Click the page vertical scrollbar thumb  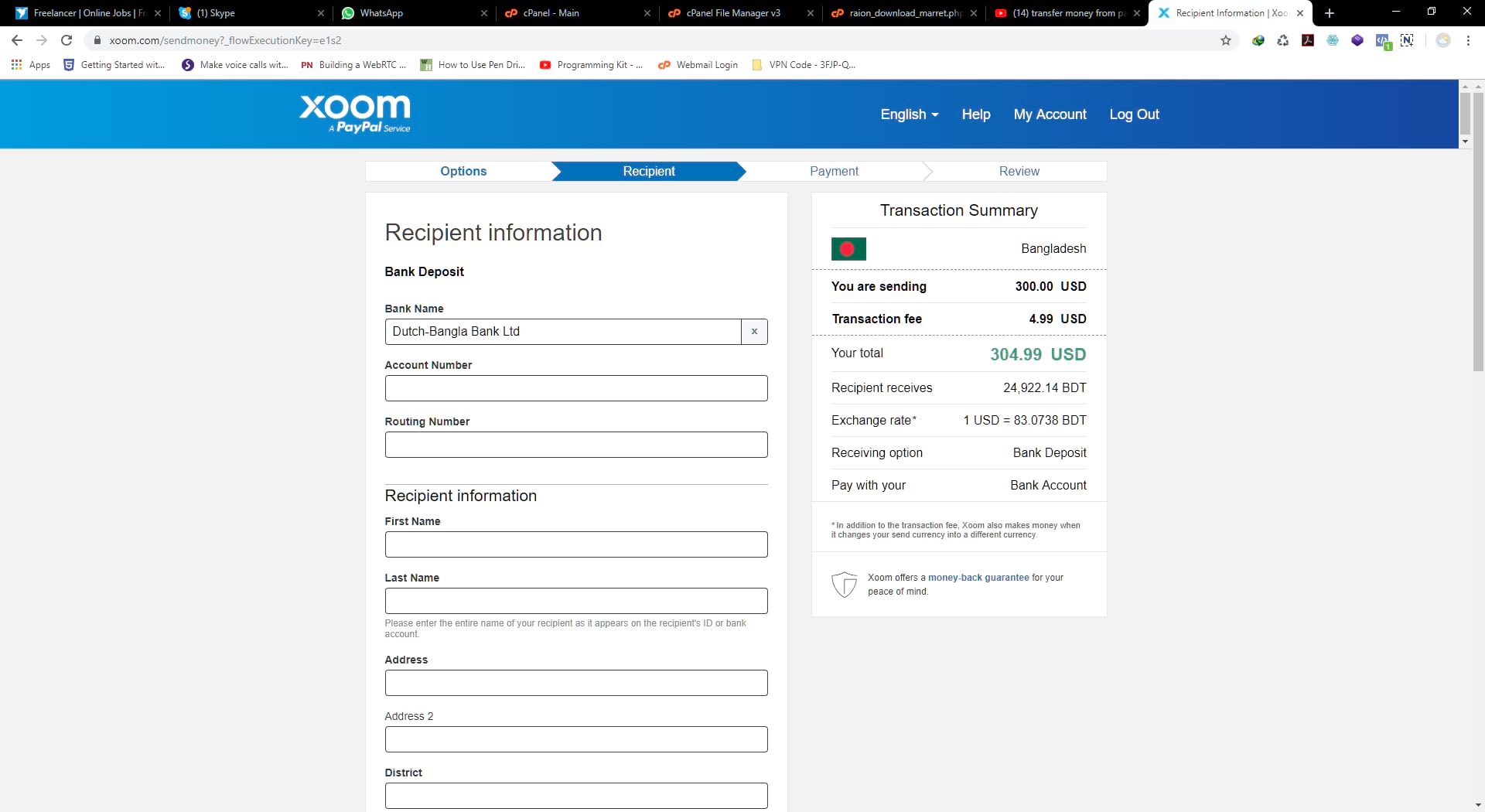point(1478,232)
